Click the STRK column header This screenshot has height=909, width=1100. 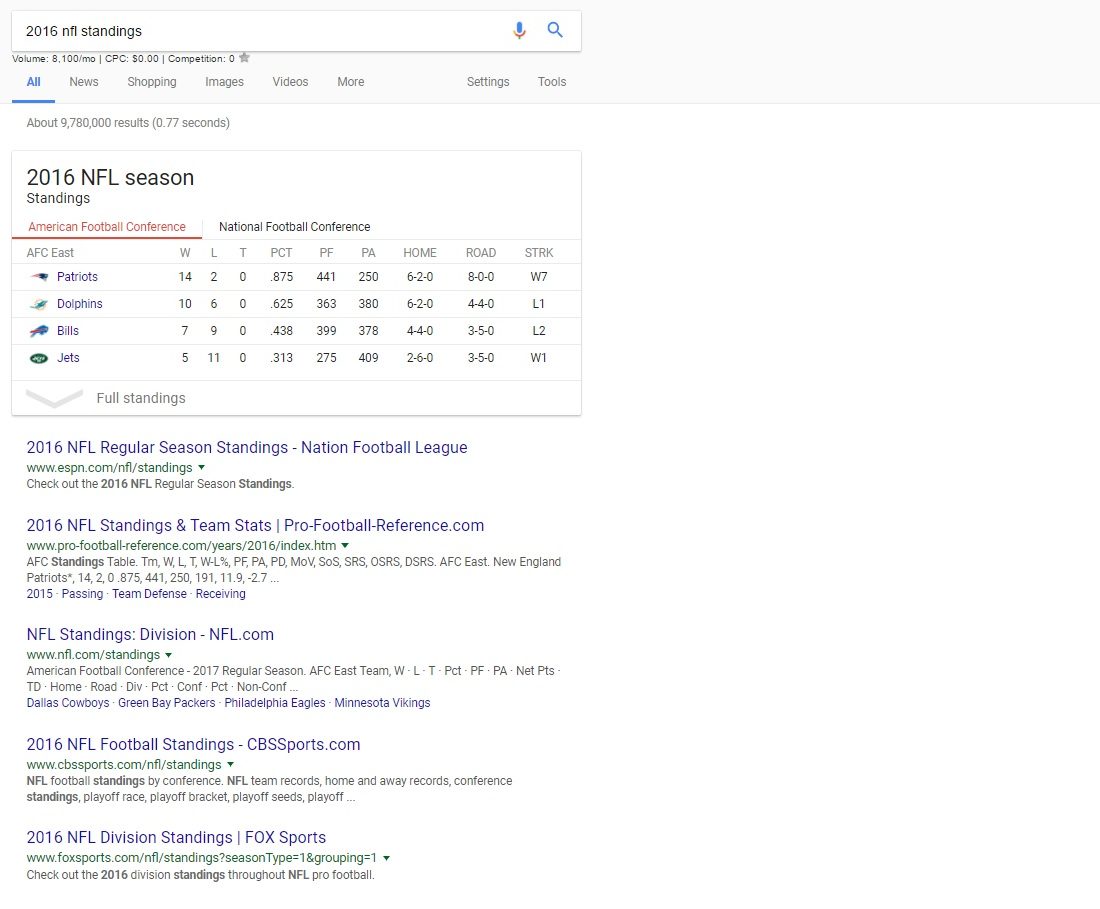[539, 252]
